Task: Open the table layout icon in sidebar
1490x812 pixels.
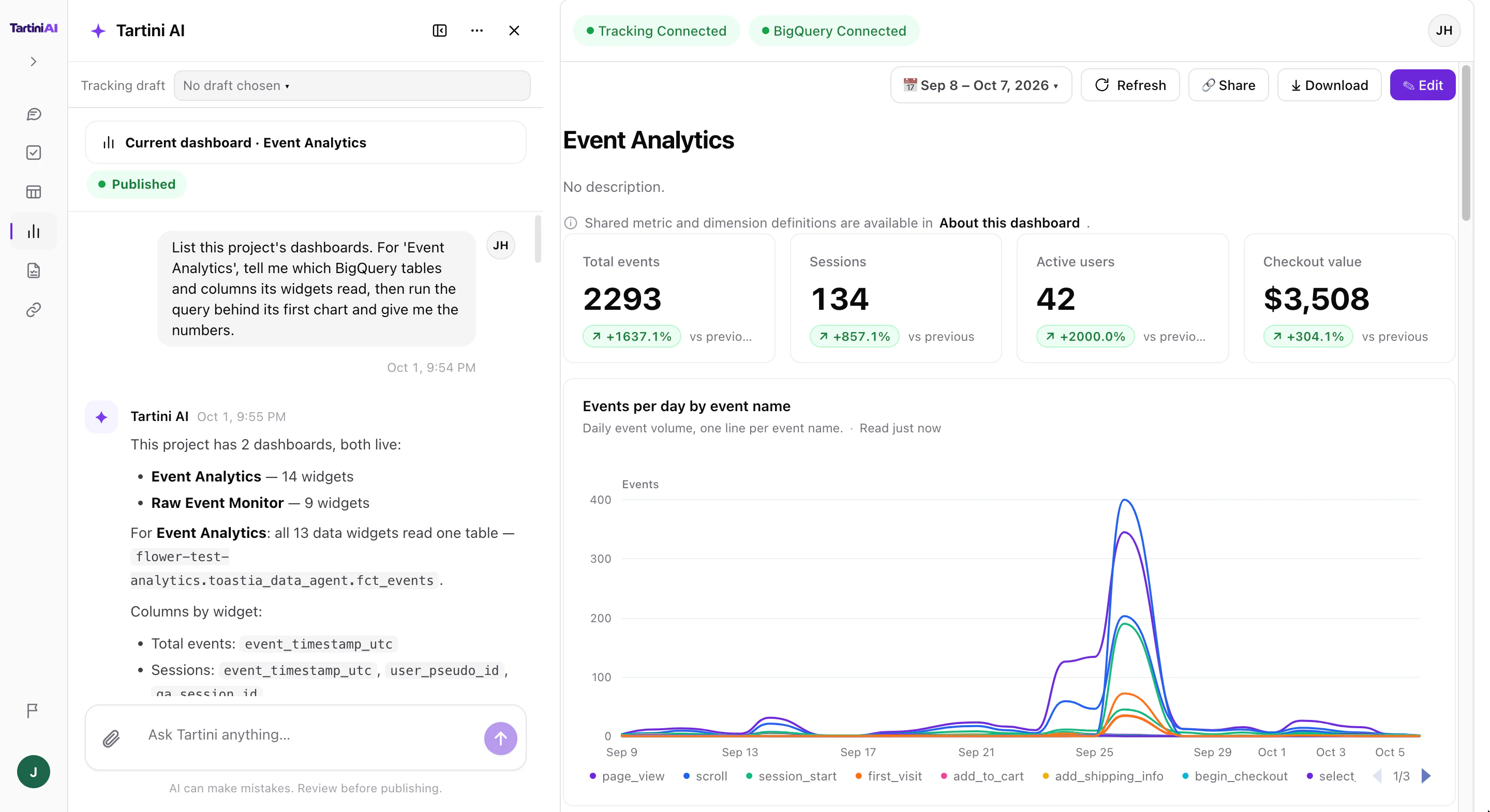Action: (34, 192)
